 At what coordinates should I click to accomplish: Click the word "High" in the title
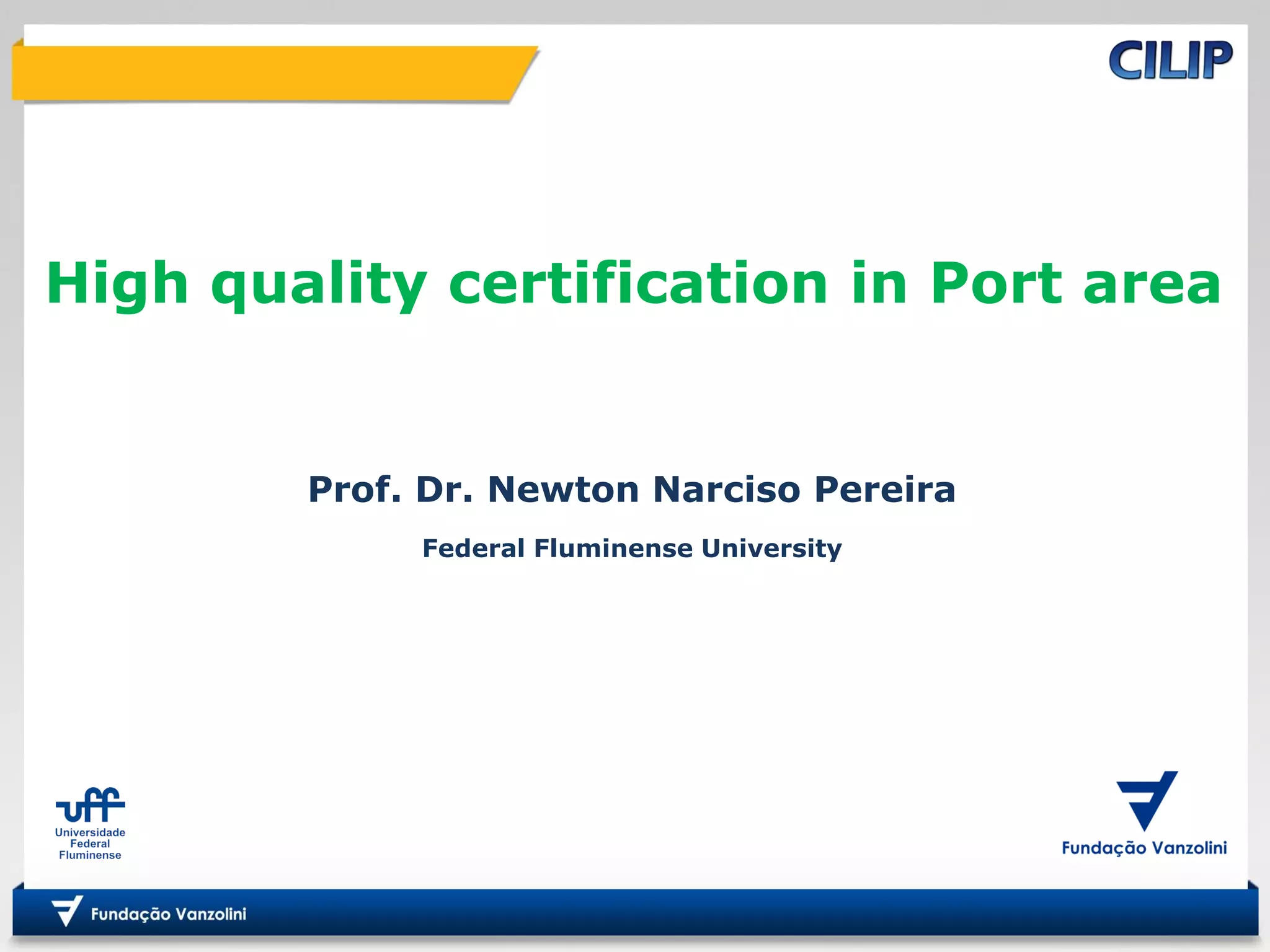117,283
